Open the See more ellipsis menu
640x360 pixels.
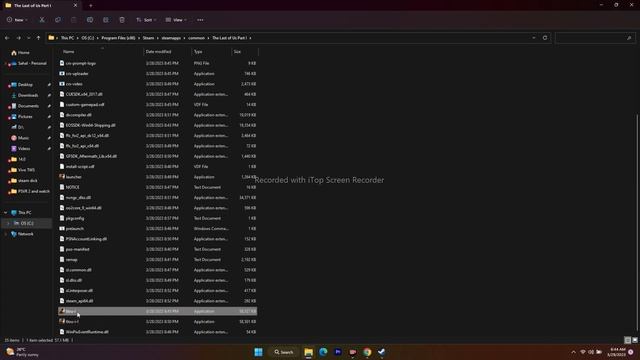coord(200,20)
